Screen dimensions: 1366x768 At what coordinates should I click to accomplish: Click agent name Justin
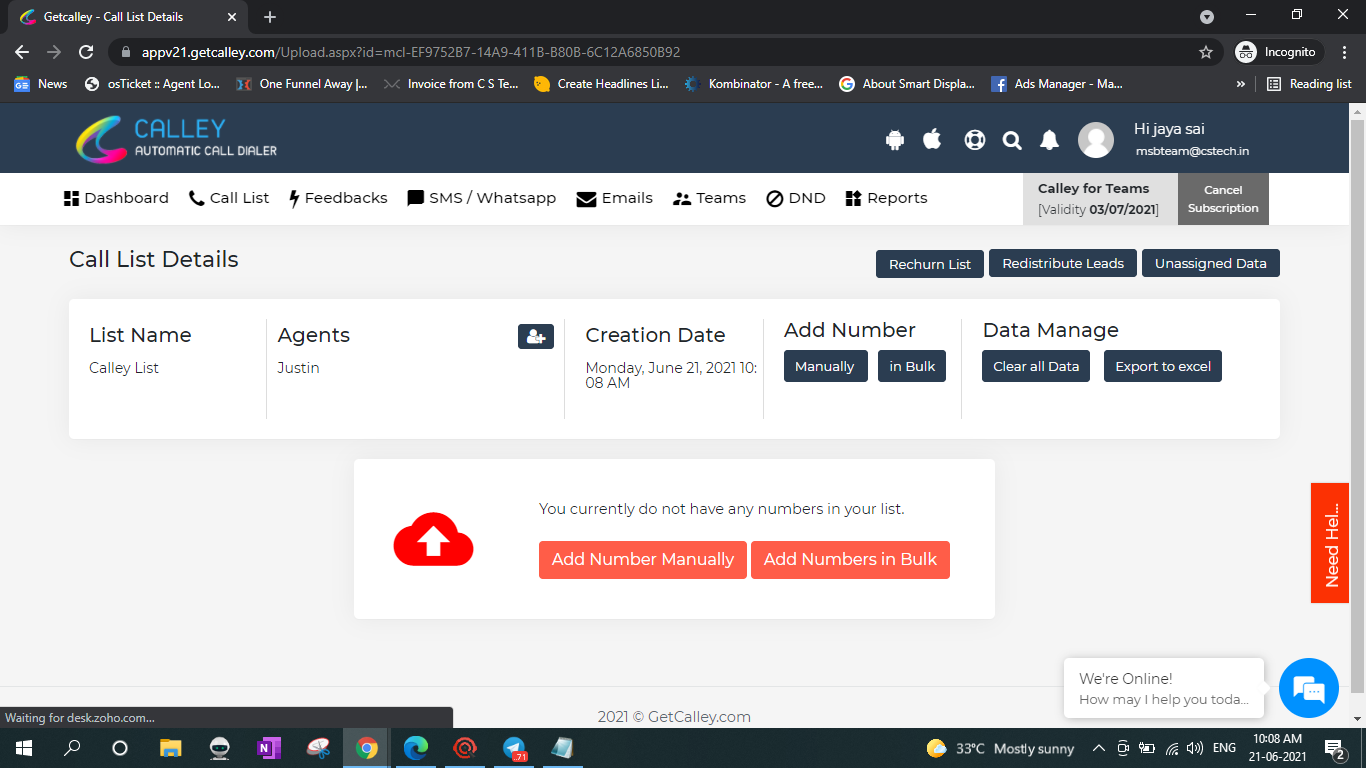coord(298,368)
